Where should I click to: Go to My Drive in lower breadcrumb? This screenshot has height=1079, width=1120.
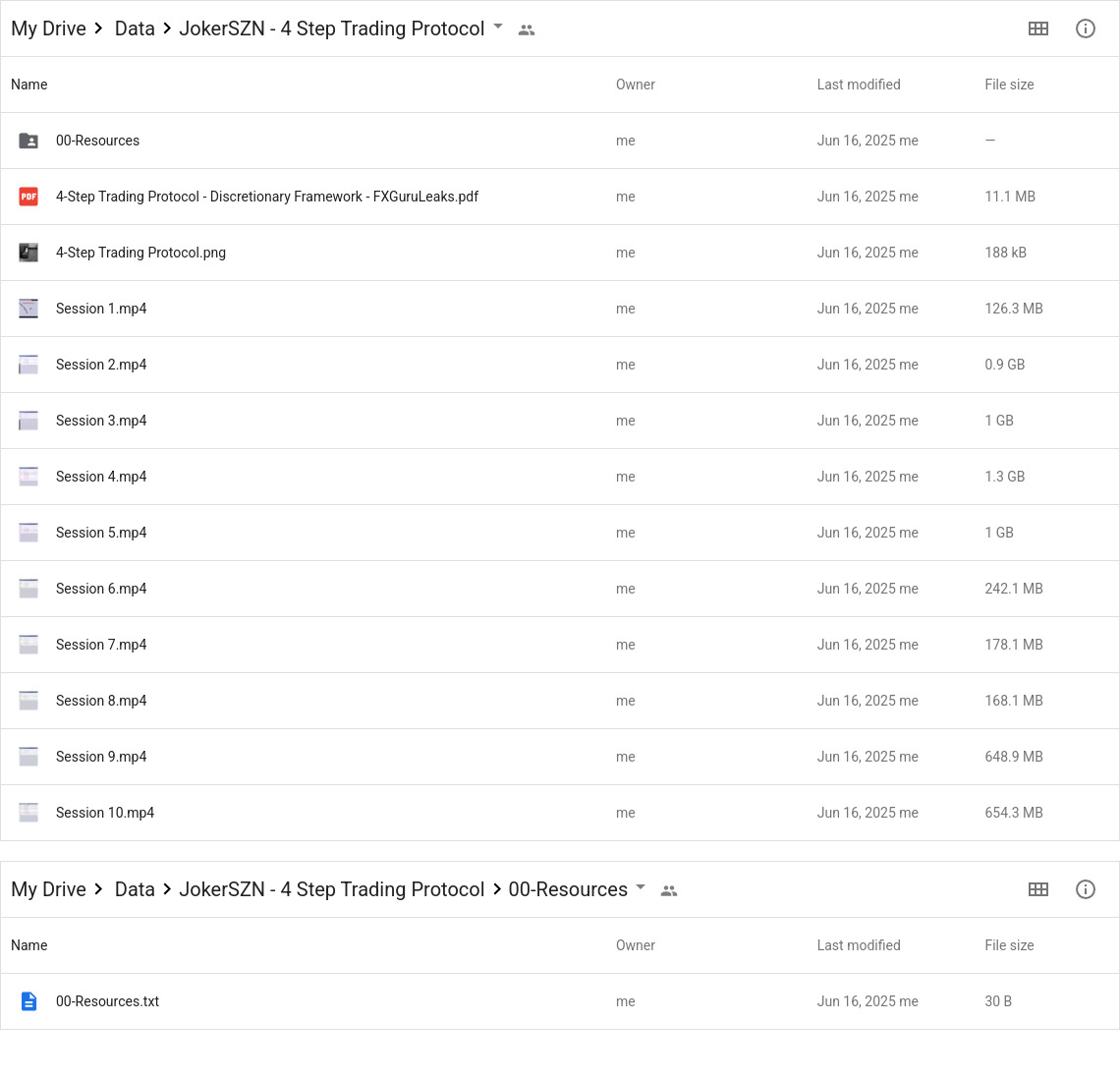click(48, 889)
